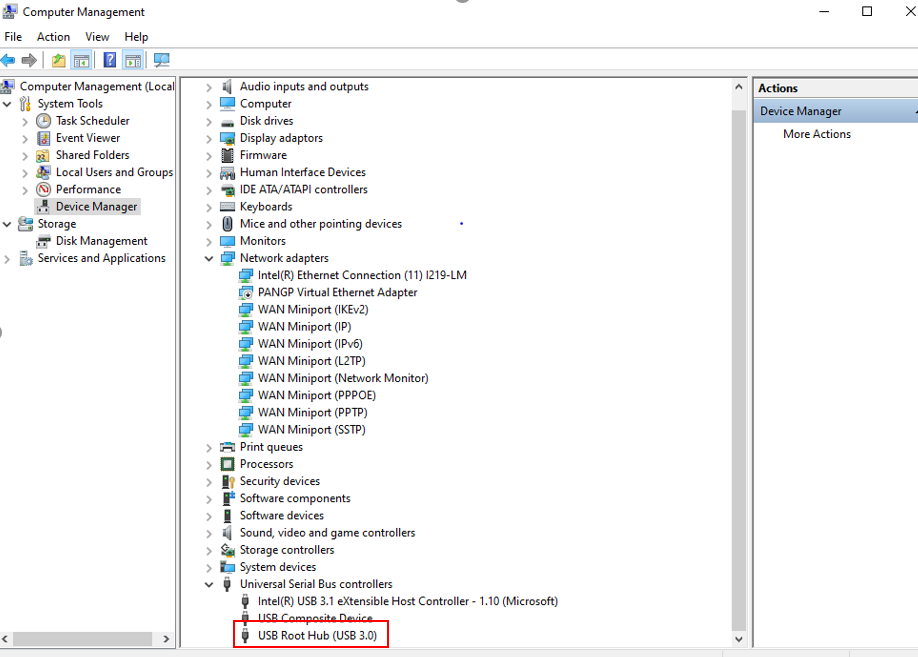Open the Action menu
Viewport: 918px width, 657px height.
click(x=53, y=37)
